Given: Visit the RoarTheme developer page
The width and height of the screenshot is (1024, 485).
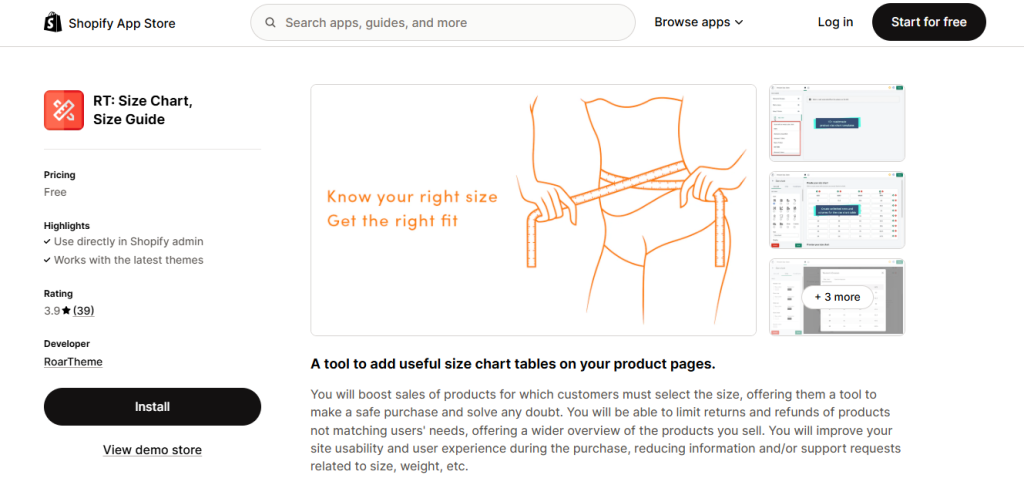Looking at the screenshot, I should [x=73, y=362].
